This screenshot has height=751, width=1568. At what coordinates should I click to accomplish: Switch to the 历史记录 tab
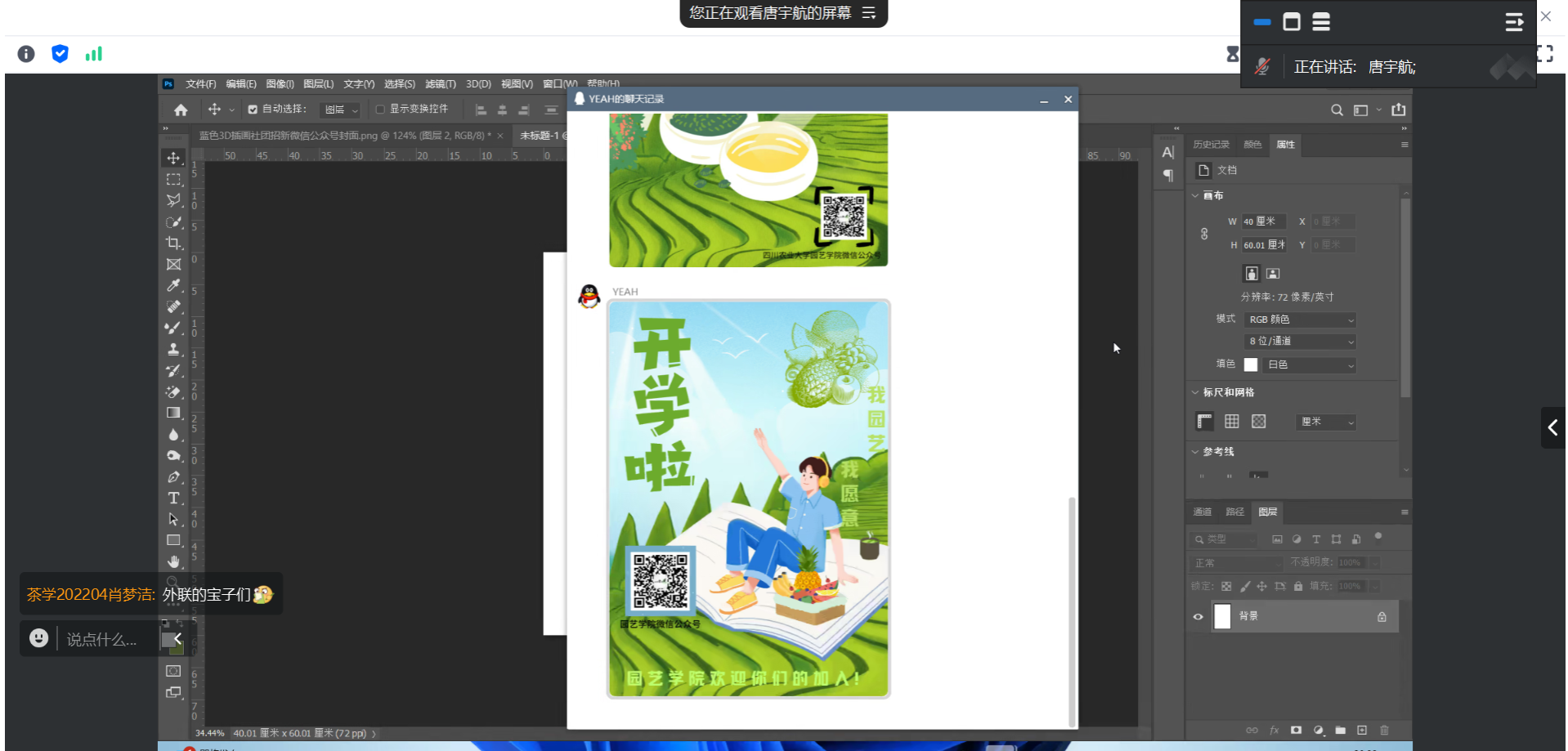coord(1211,145)
